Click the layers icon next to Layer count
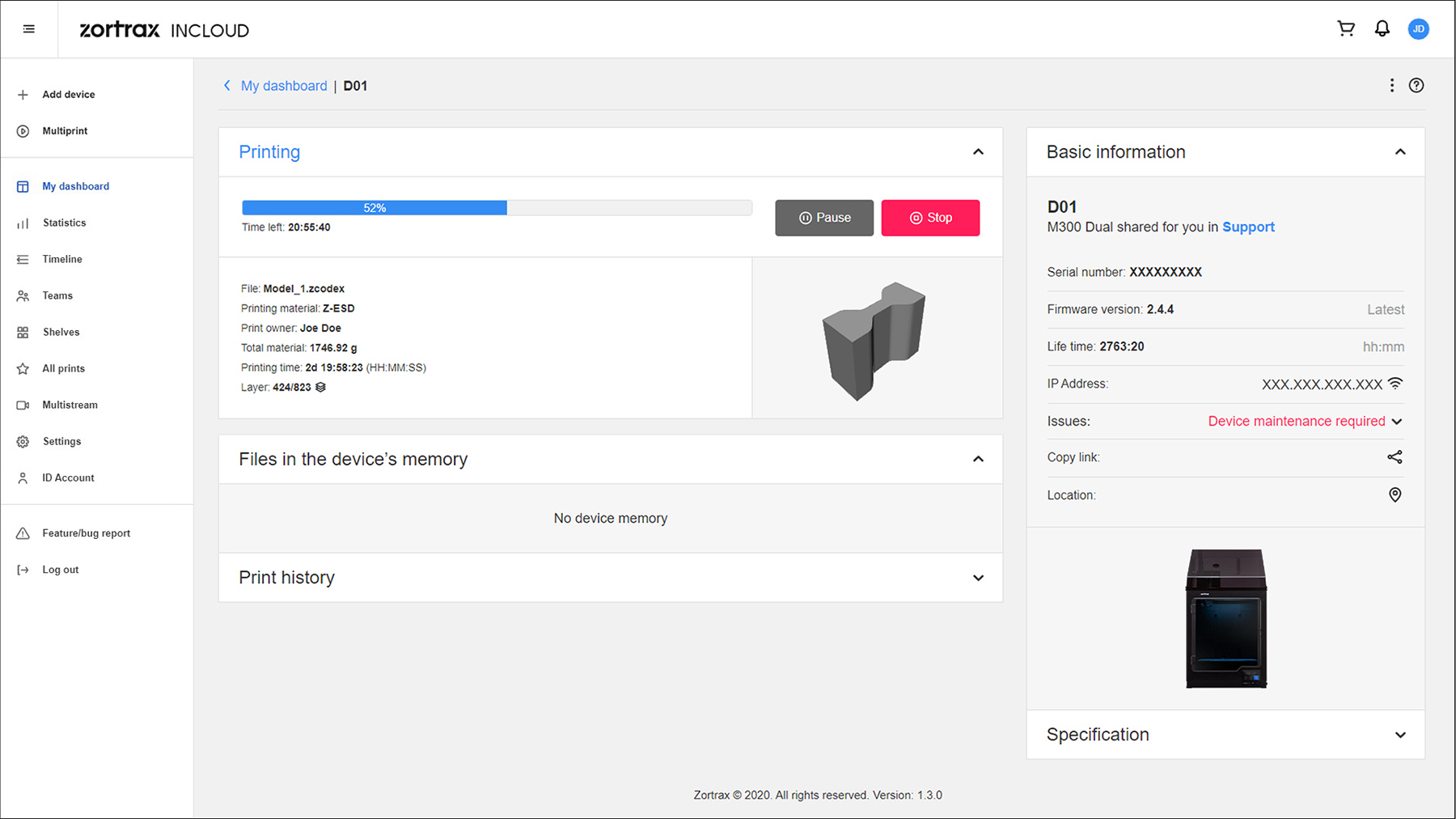Image resolution: width=1456 pixels, height=819 pixels. click(320, 388)
